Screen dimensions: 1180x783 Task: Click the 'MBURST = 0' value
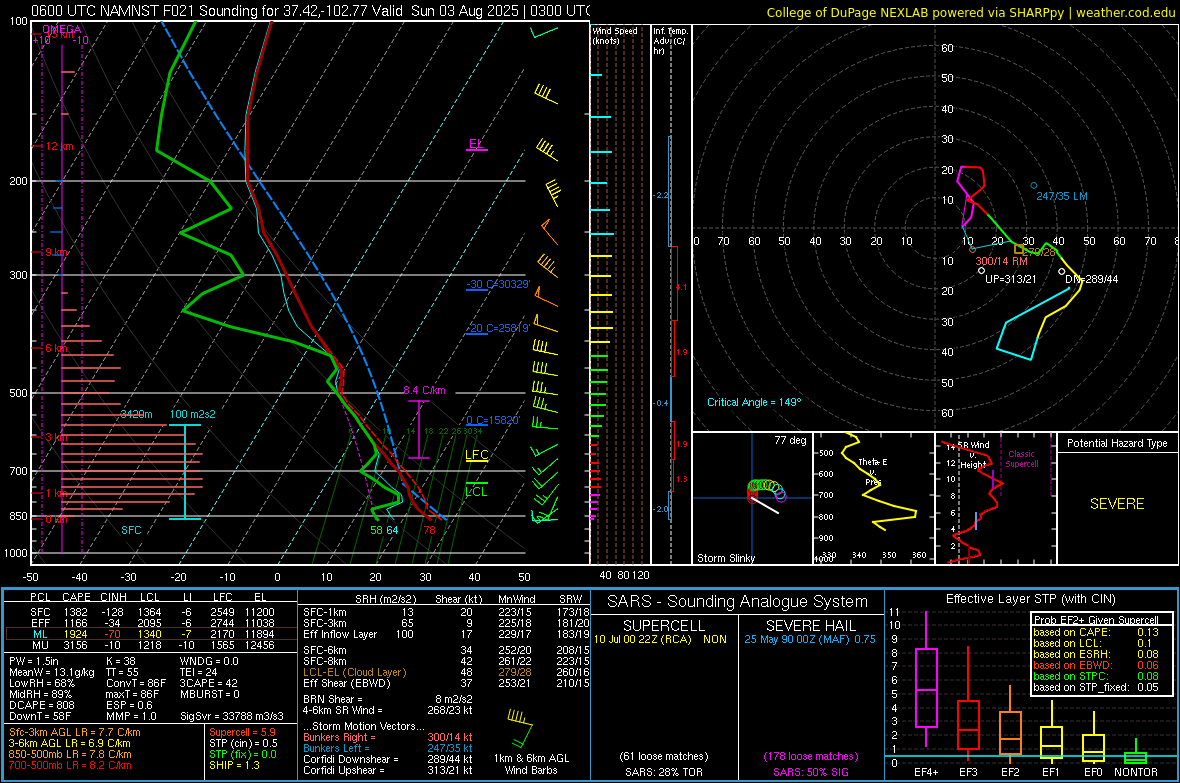[209, 694]
